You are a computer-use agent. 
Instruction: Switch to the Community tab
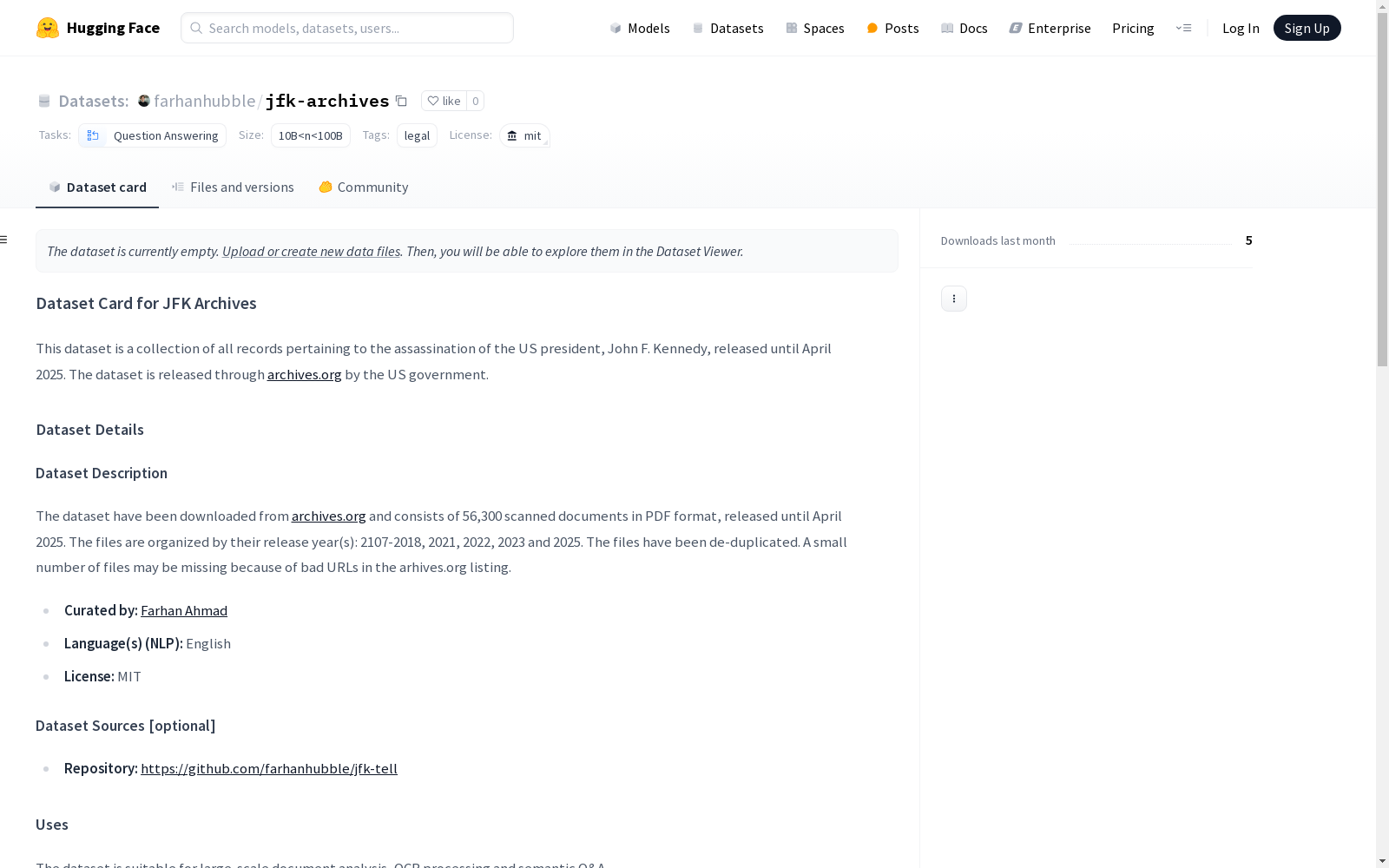point(363,187)
